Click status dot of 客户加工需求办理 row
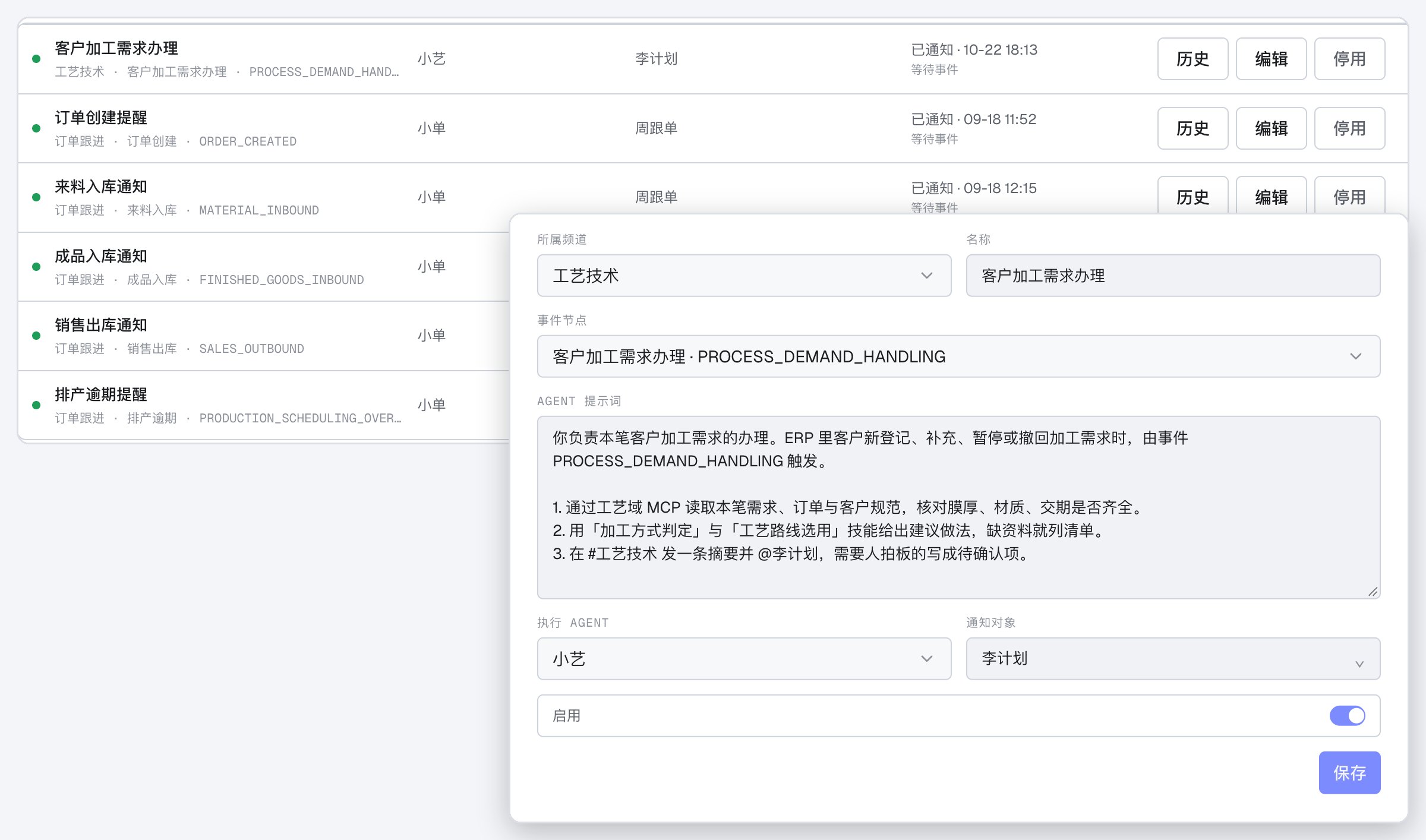 pyautogui.click(x=36, y=59)
